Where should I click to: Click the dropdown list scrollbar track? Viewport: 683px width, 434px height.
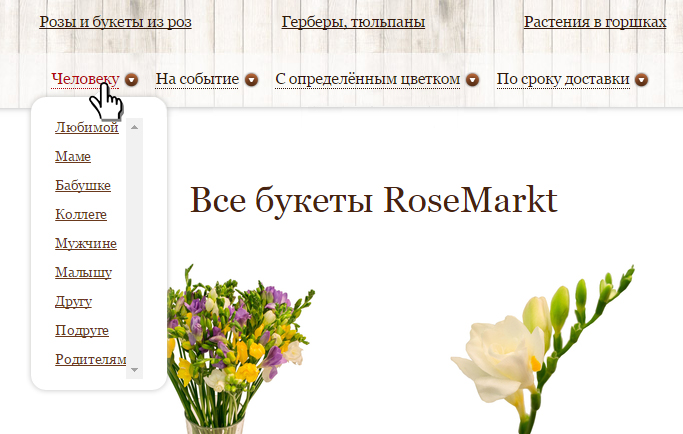pyautogui.click(x=135, y=248)
